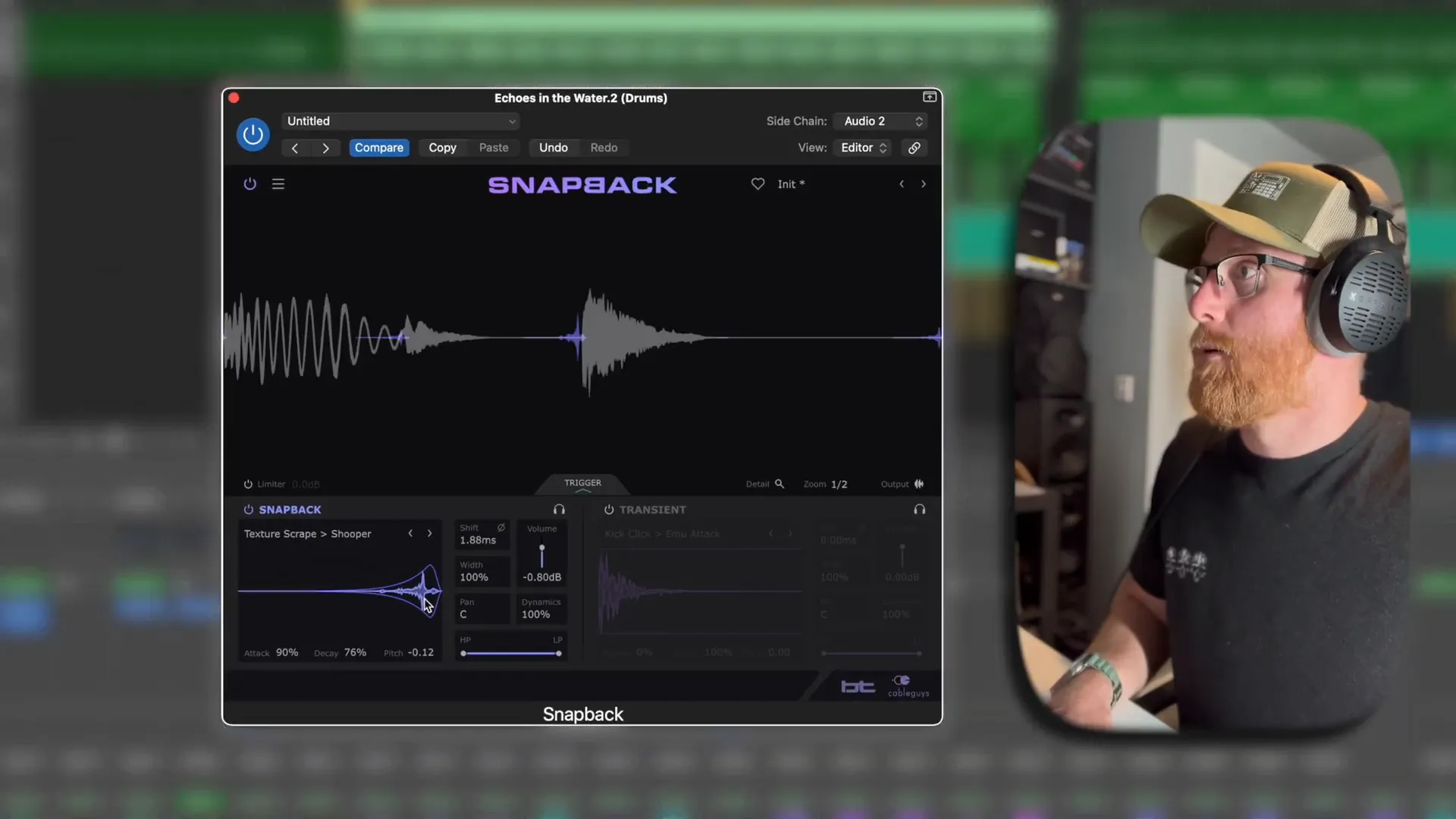Image resolution: width=1456 pixels, height=819 pixels.
Task: Toggle the SNAPBACK section power button
Action: [x=248, y=510]
